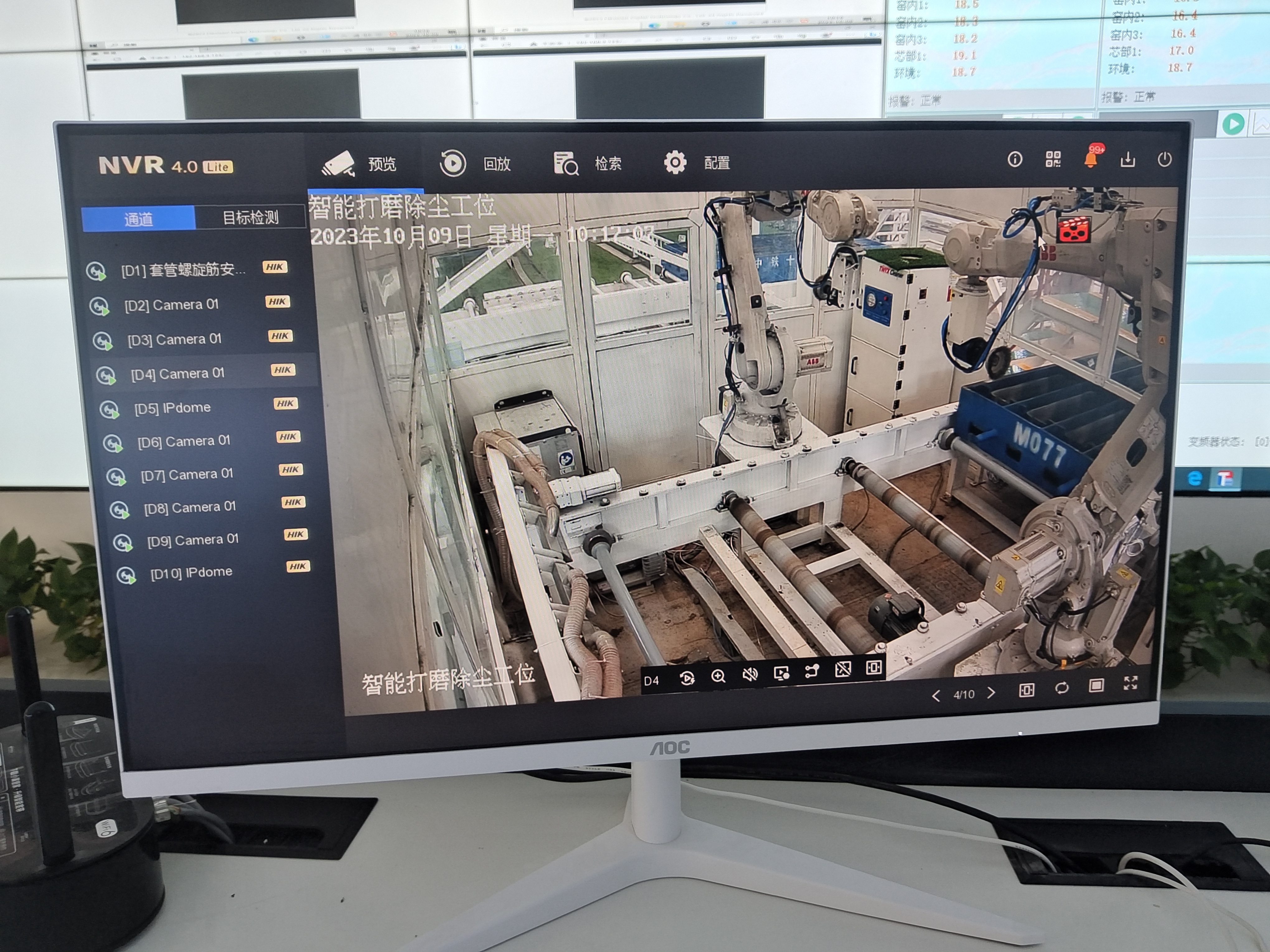Switch to the 回放 playback tab

[475, 164]
